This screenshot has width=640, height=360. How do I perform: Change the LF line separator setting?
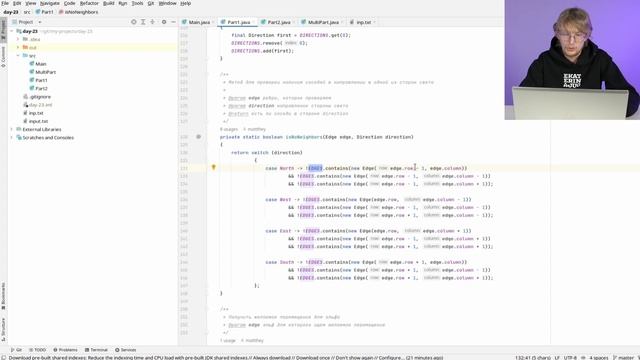(557, 358)
